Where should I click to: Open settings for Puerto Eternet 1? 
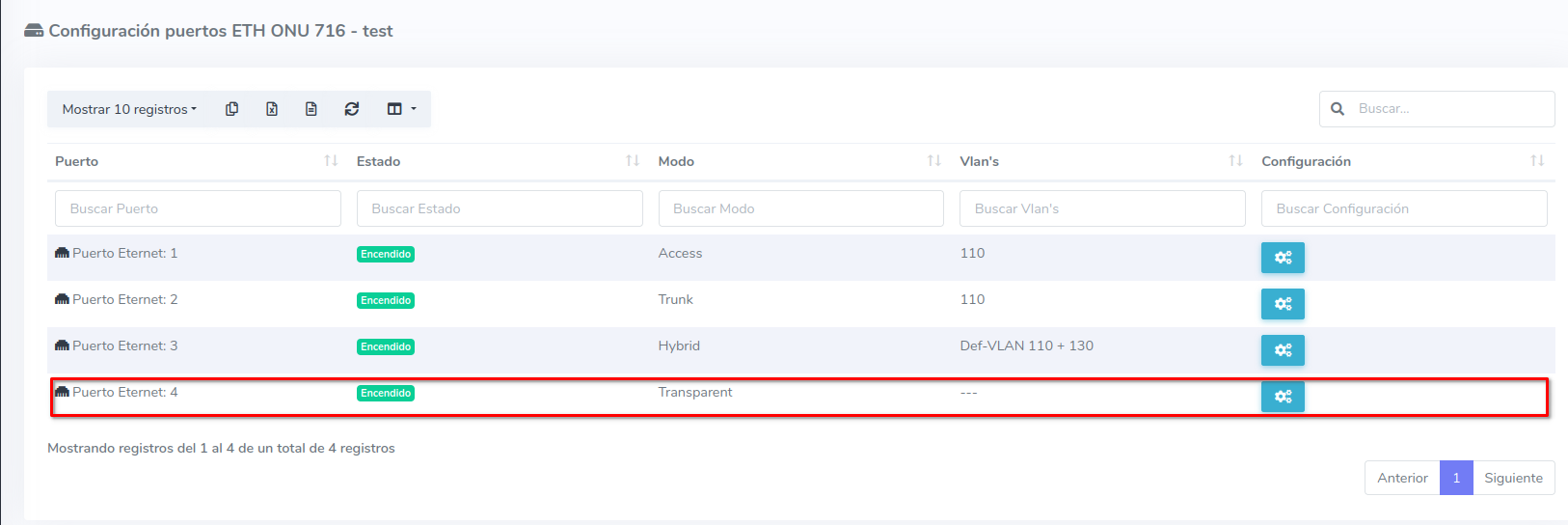click(1283, 258)
